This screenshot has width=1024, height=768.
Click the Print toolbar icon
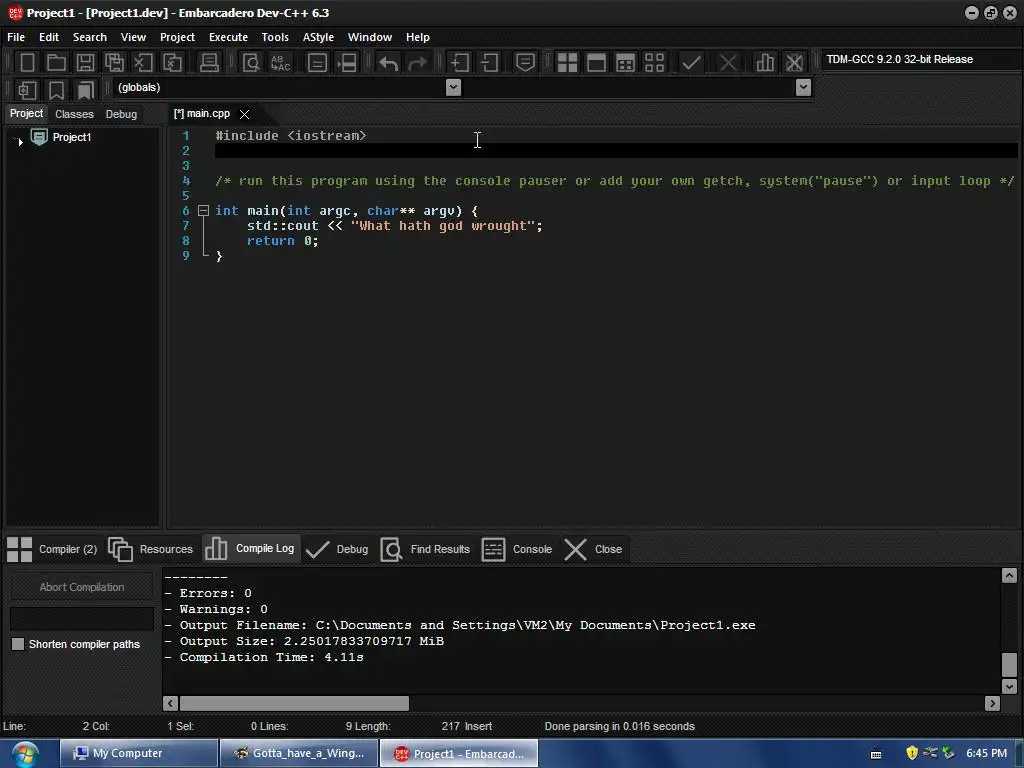pos(209,63)
